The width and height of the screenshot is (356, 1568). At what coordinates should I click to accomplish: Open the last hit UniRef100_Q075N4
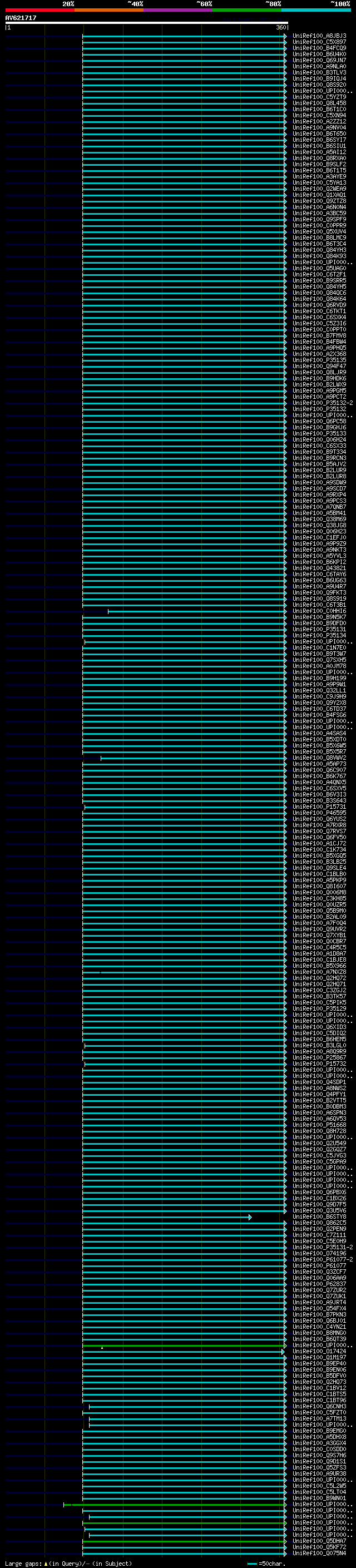click(x=319, y=1553)
